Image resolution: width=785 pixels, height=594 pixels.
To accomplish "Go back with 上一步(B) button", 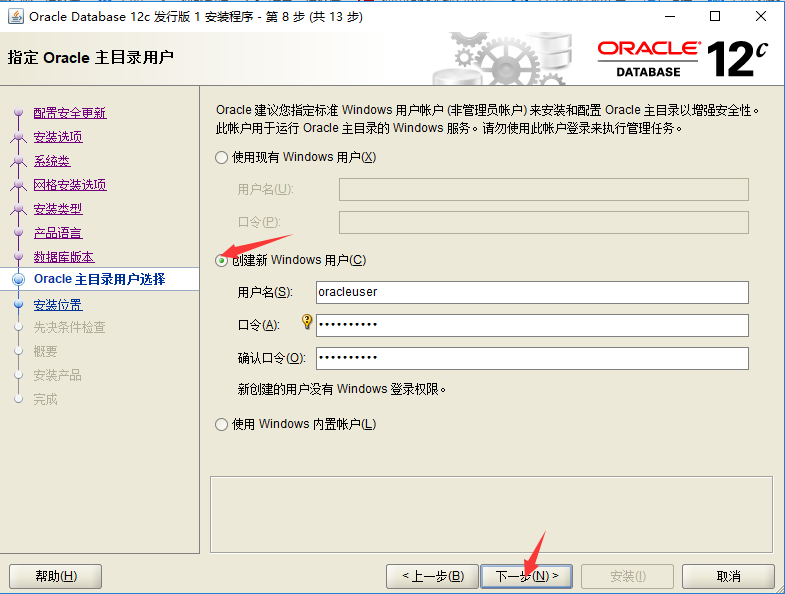I will [433, 576].
